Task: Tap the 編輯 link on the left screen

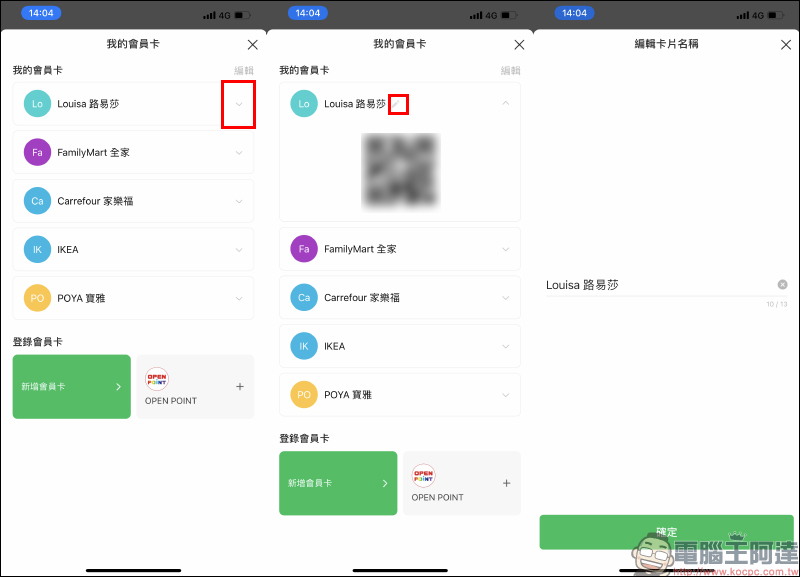Action: (243, 71)
